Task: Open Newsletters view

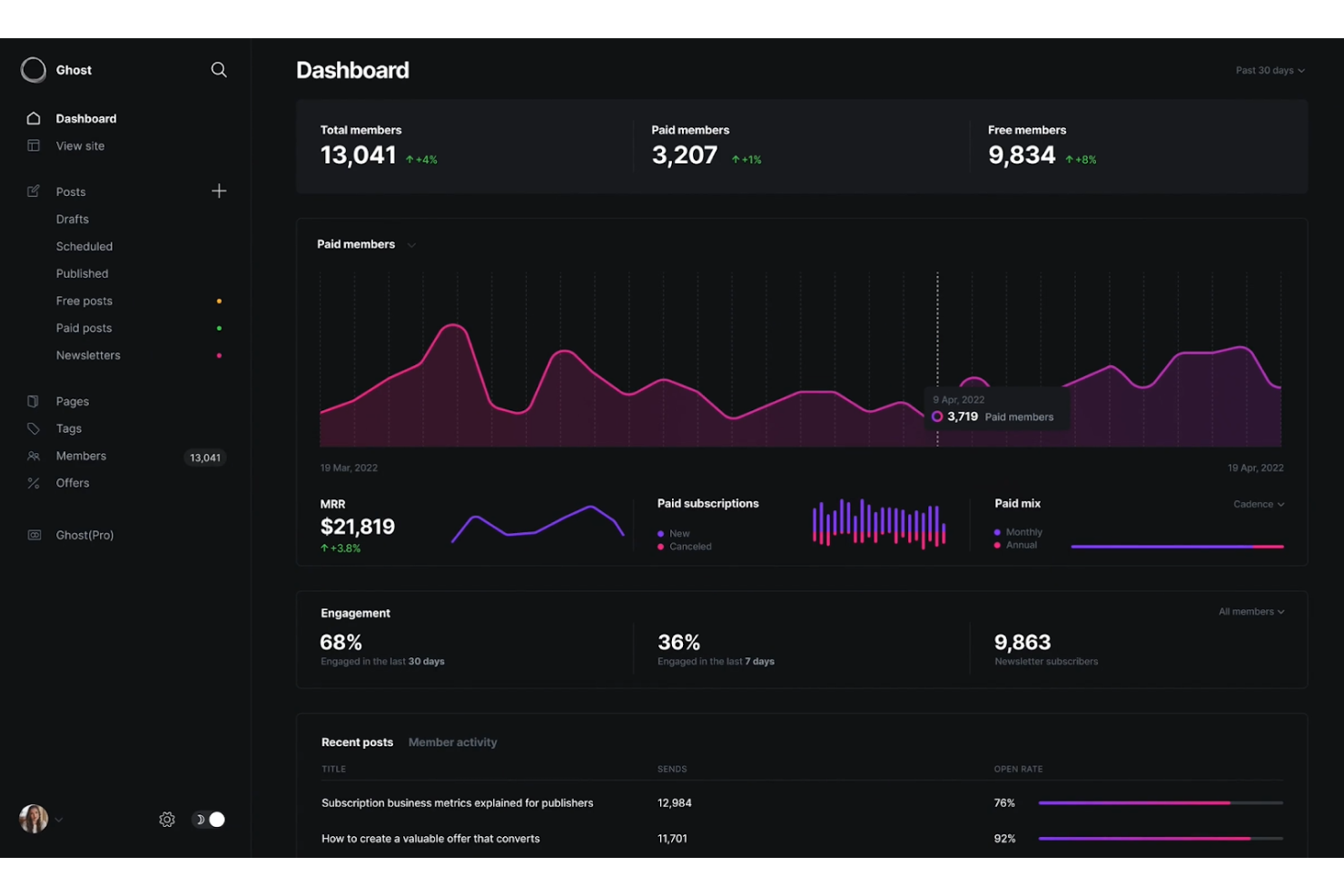Action: click(x=88, y=355)
